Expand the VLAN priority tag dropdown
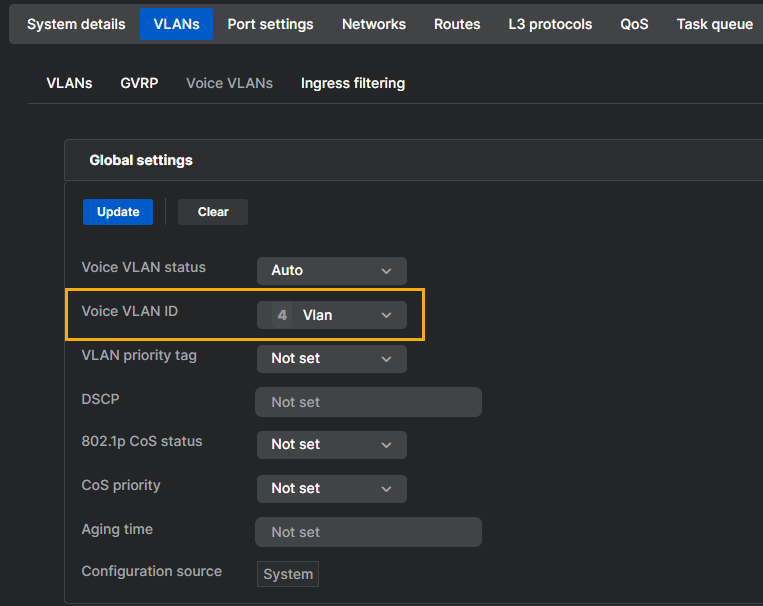Image resolution: width=763 pixels, height=606 pixels. point(331,358)
